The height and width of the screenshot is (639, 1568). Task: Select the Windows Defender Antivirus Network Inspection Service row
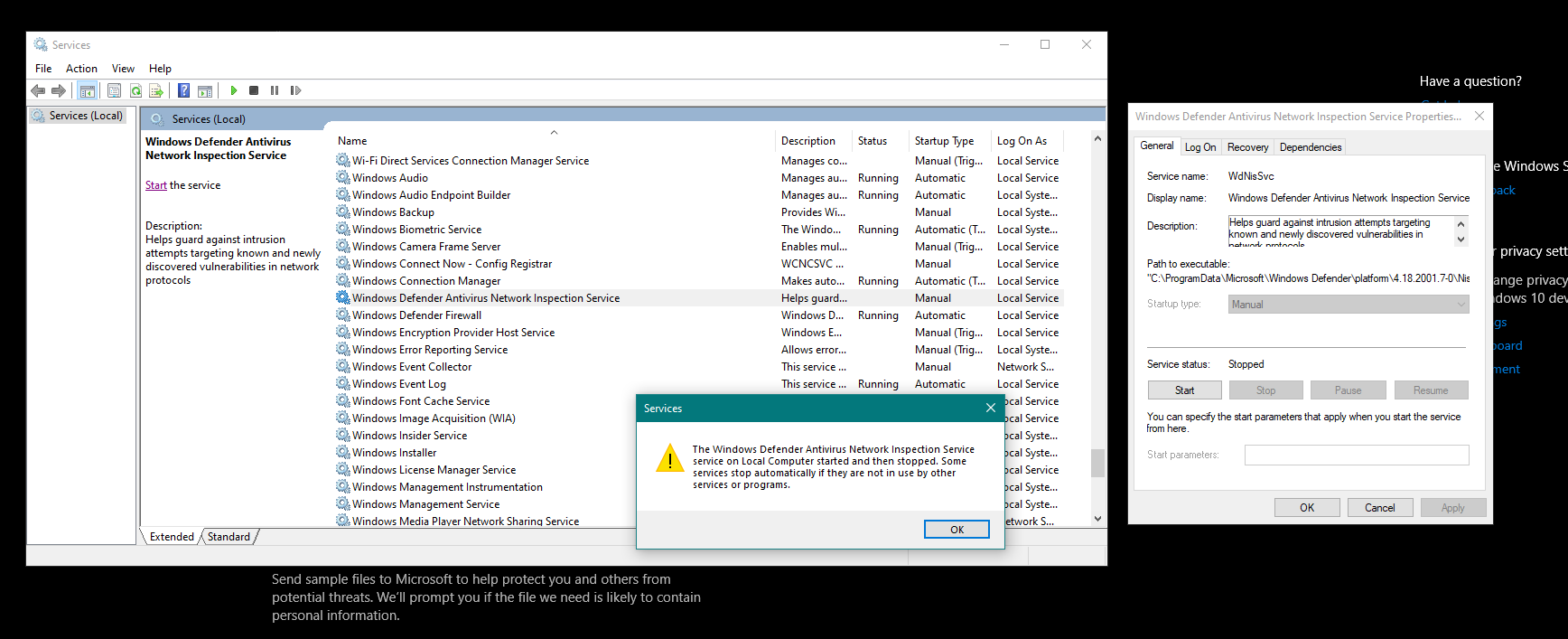pos(698,297)
